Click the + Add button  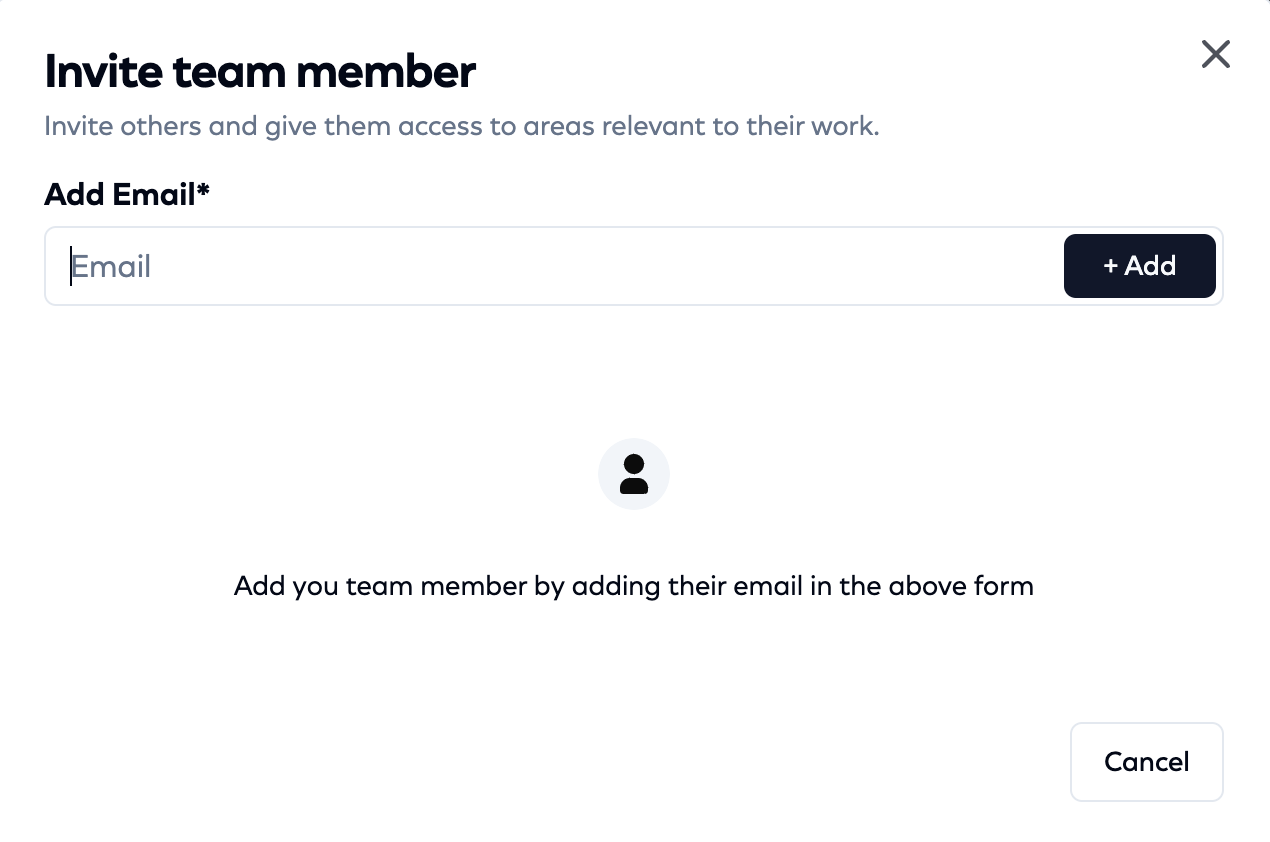pos(1139,266)
